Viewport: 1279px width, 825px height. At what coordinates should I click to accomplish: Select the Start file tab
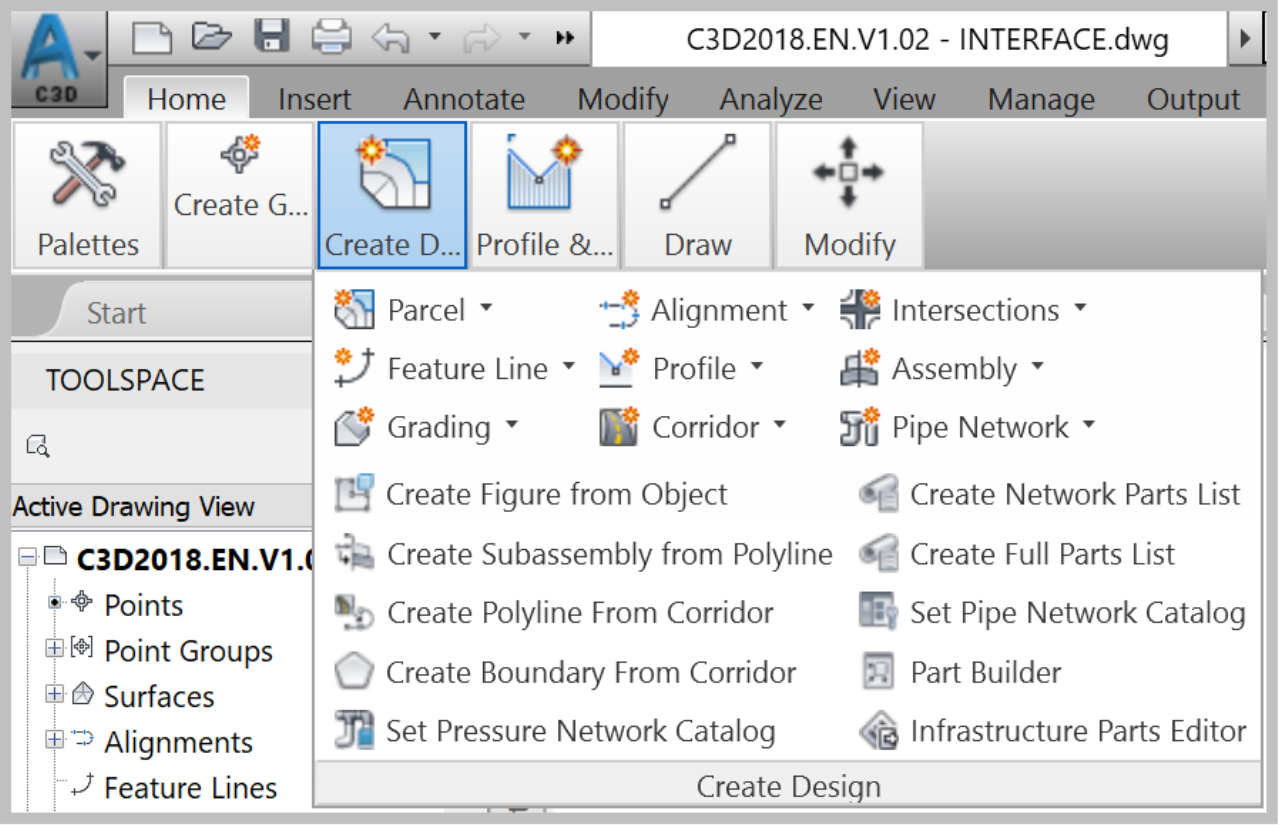pos(116,313)
